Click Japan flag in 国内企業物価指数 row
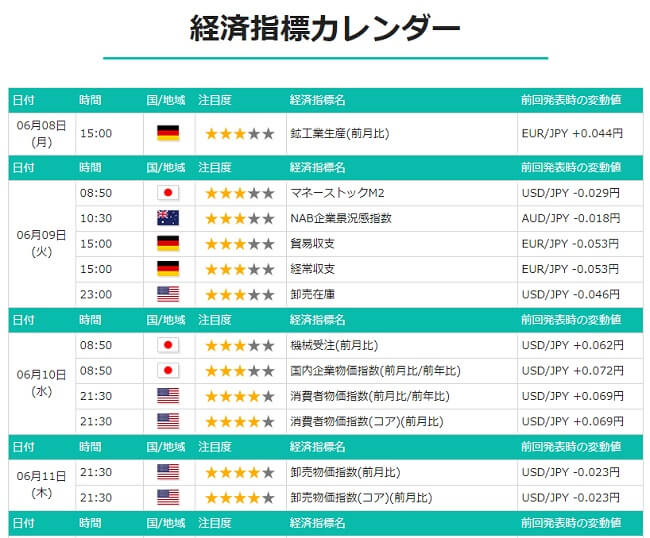The height and width of the screenshot is (538, 650). click(x=168, y=371)
